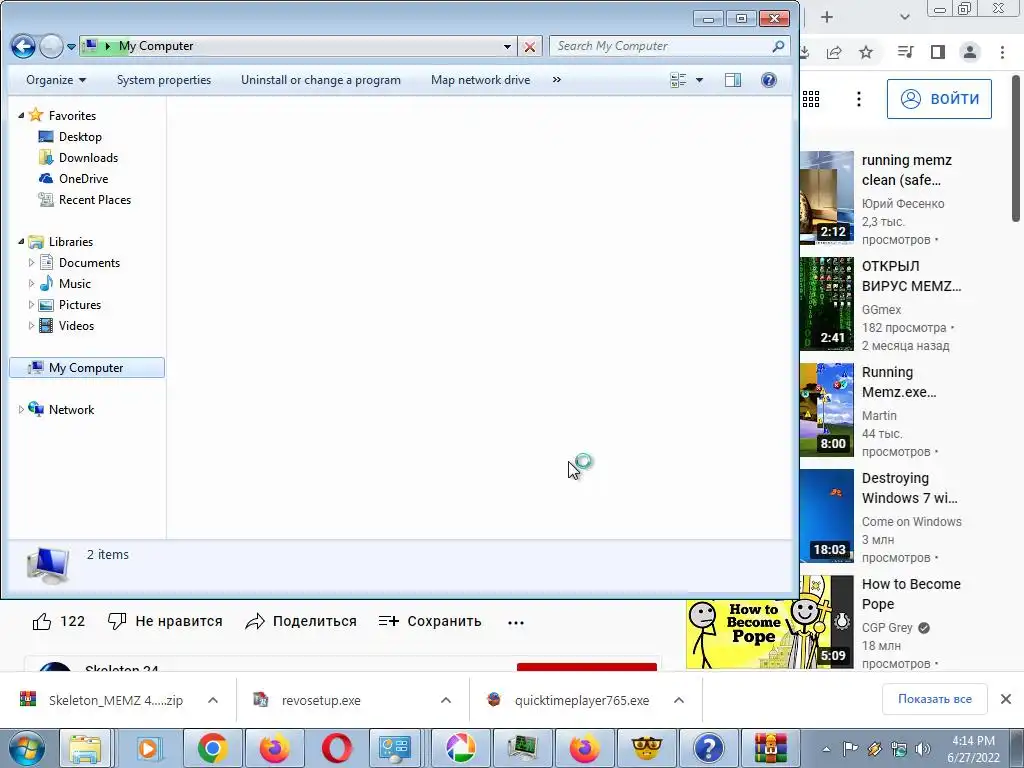The image size is (1024, 768).
Task: Click the ВОЙТИ sign-in button
Action: click(x=939, y=99)
